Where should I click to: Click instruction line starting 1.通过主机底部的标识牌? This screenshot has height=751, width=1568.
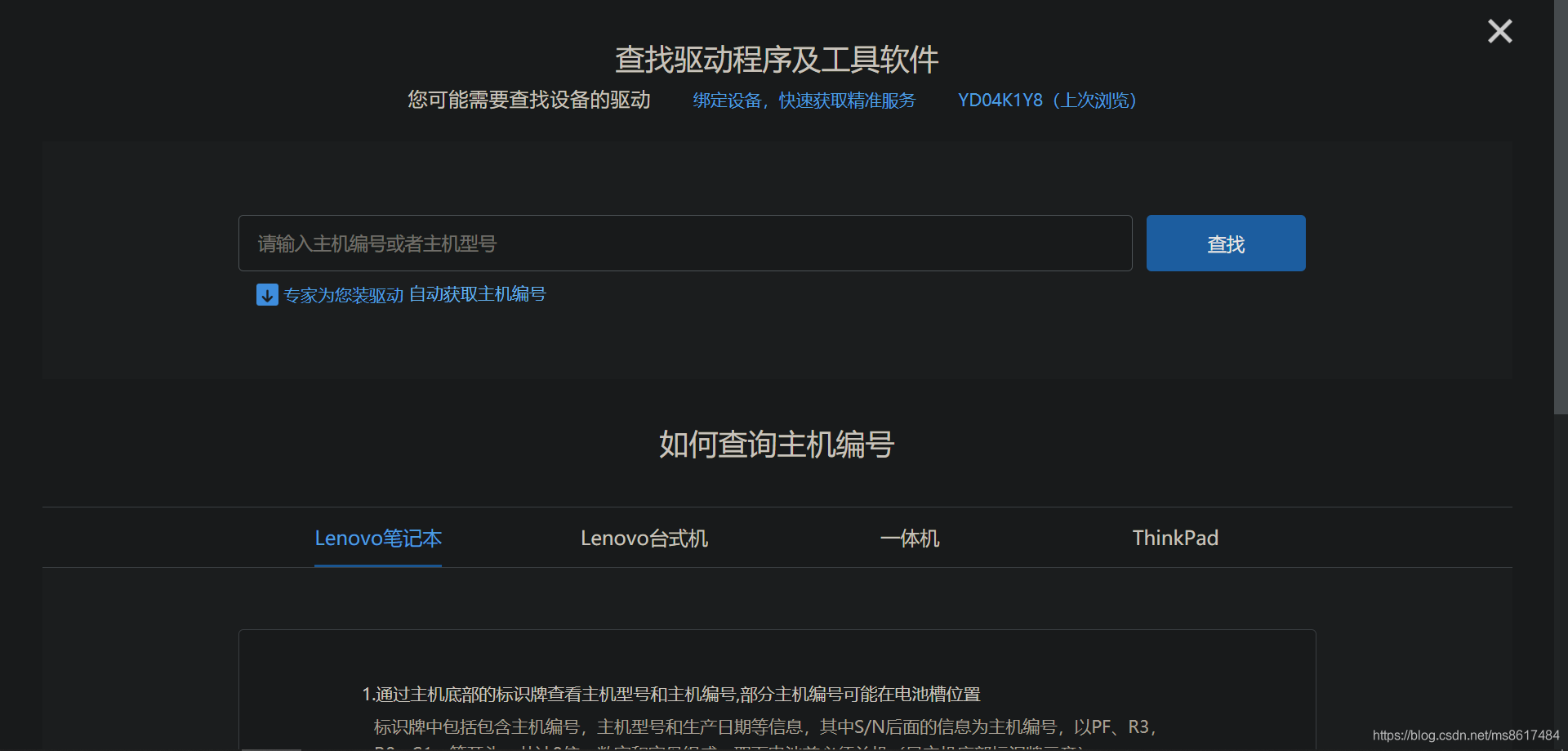coord(670,695)
